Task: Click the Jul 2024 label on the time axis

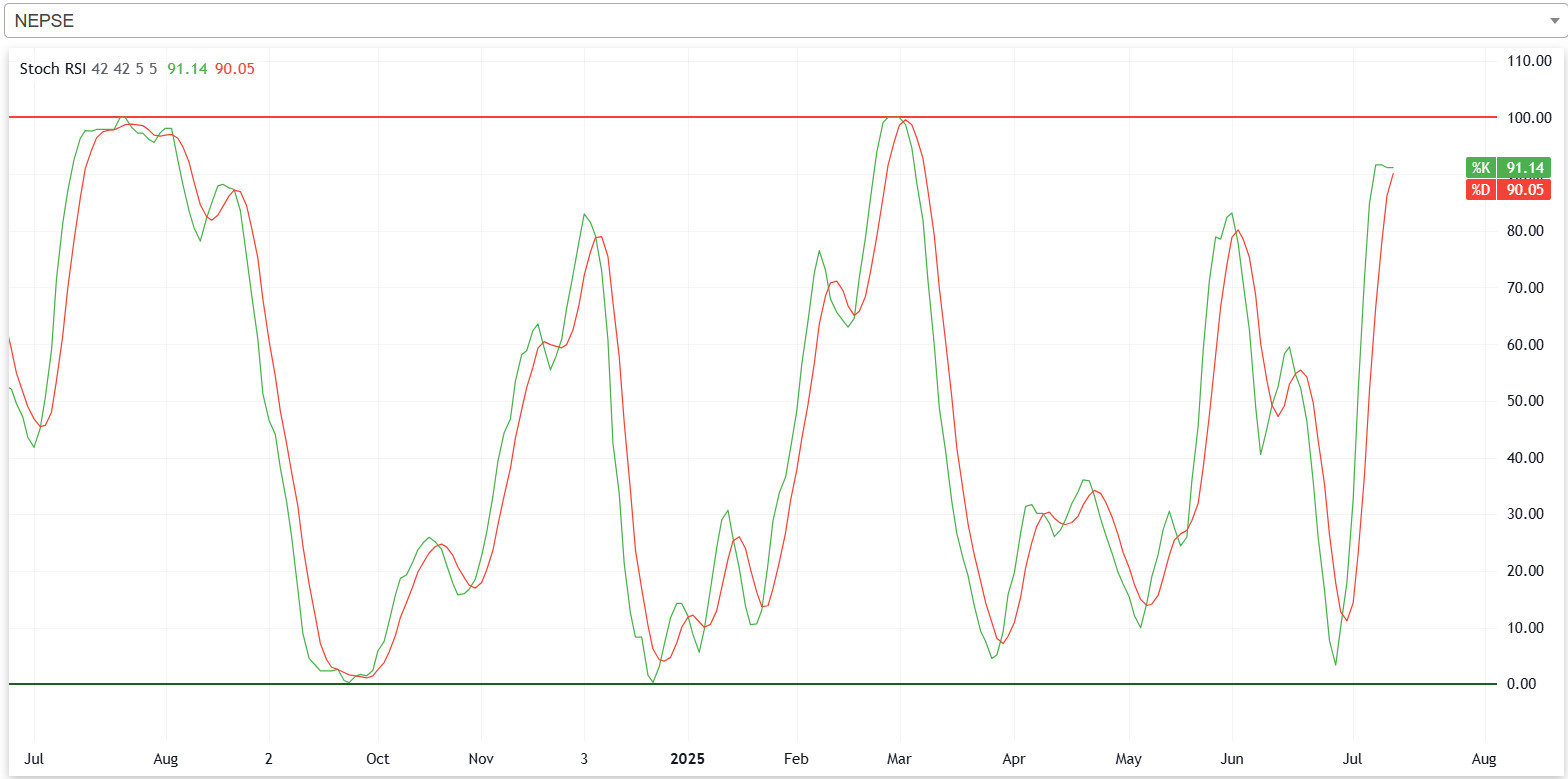Action: click(x=33, y=759)
